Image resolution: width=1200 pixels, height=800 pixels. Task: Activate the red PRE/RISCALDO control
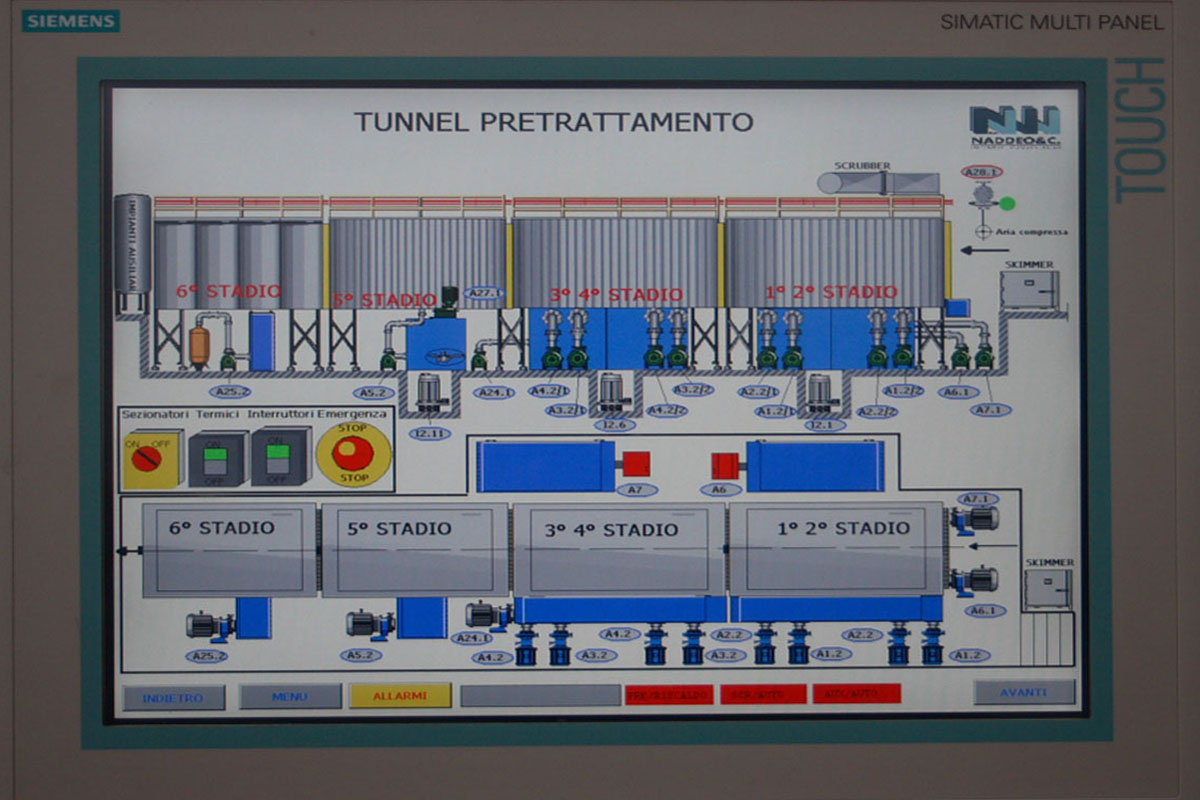[x=670, y=692]
